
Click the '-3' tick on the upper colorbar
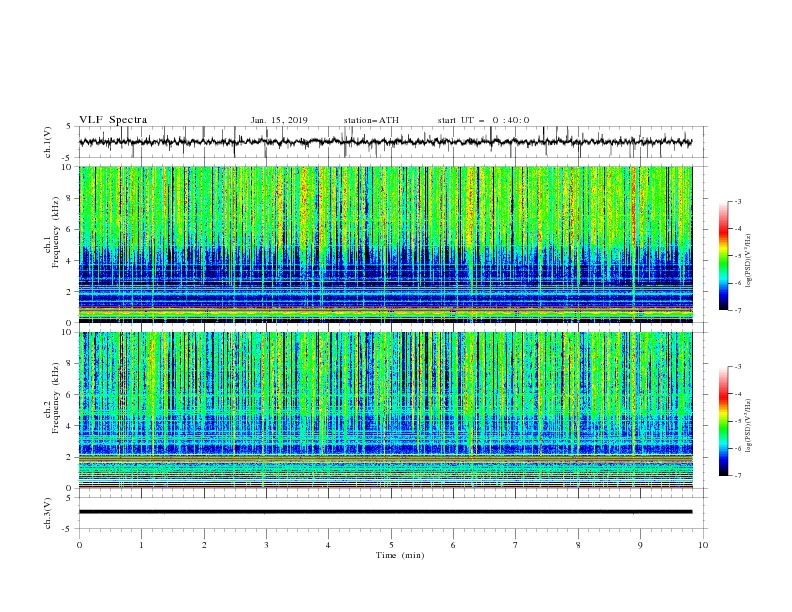[738, 201]
